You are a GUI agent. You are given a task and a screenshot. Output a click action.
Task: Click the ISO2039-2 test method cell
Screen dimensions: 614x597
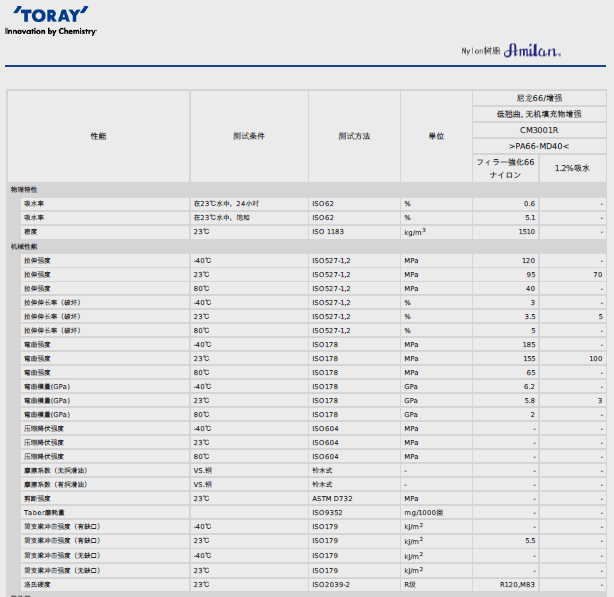pos(331,584)
